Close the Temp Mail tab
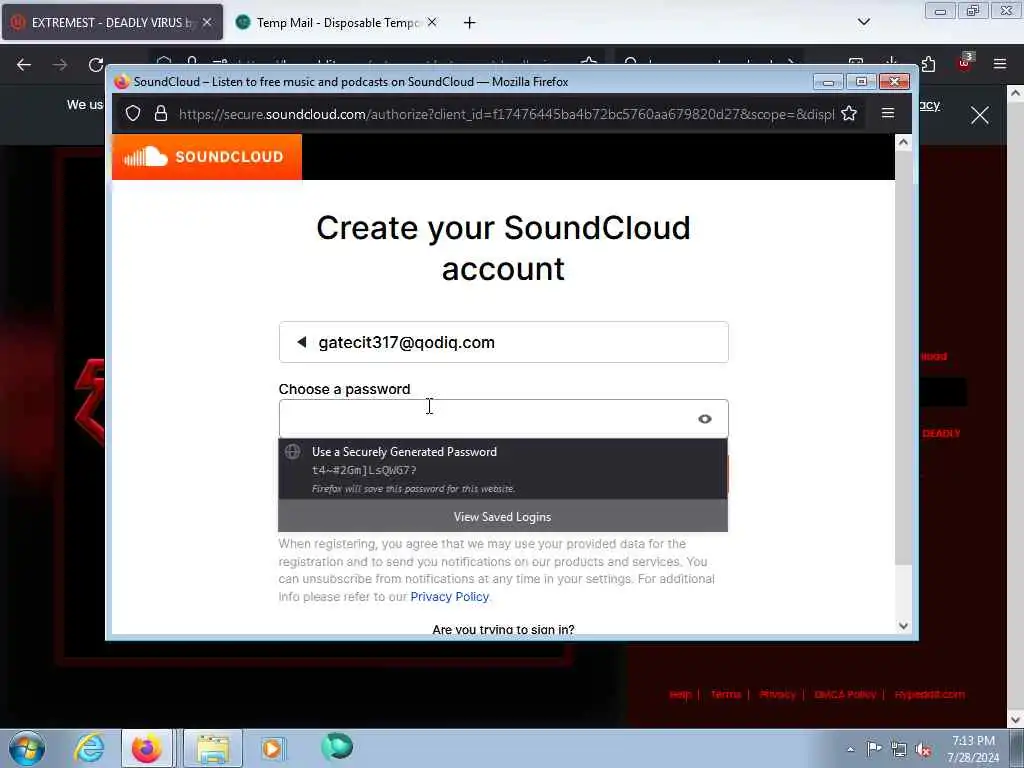This screenshot has width=1024, height=768. [432, 22]
